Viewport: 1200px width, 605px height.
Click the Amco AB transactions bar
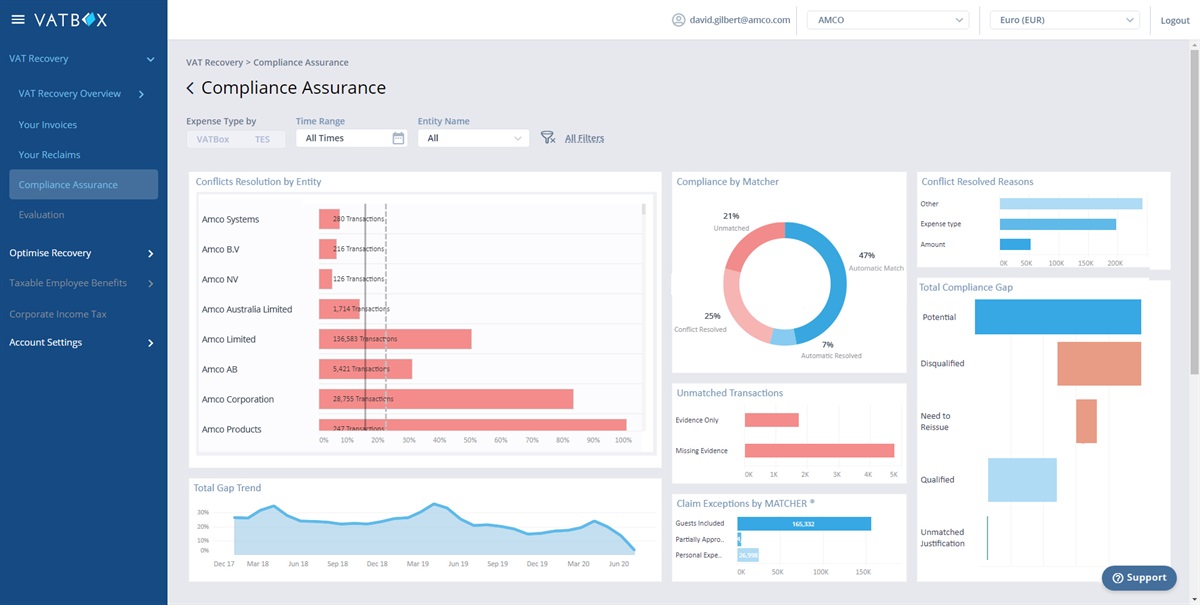click(365, 369)
